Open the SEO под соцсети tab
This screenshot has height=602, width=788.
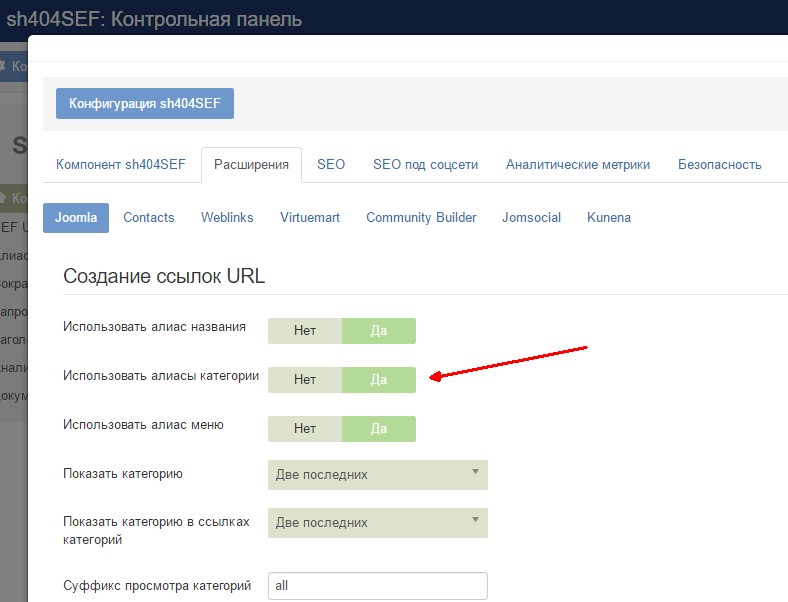point(425,165)
